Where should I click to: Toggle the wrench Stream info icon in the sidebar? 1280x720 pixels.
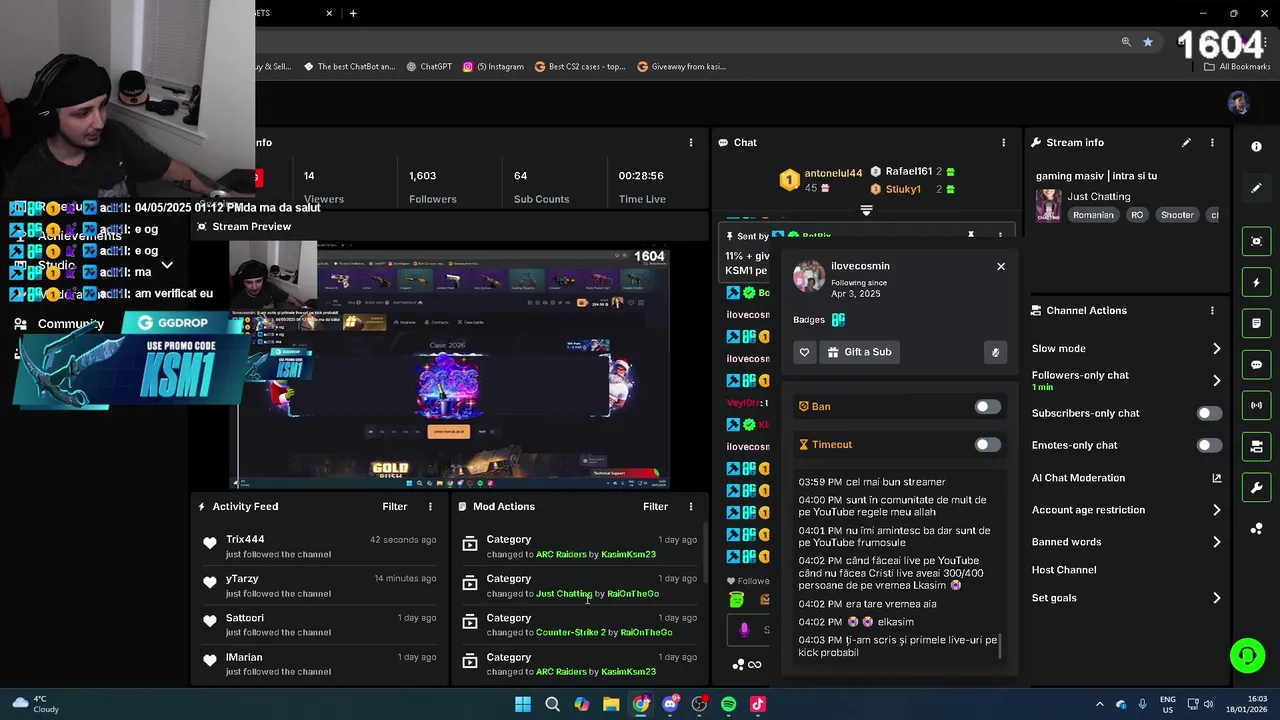point(1256,488)
